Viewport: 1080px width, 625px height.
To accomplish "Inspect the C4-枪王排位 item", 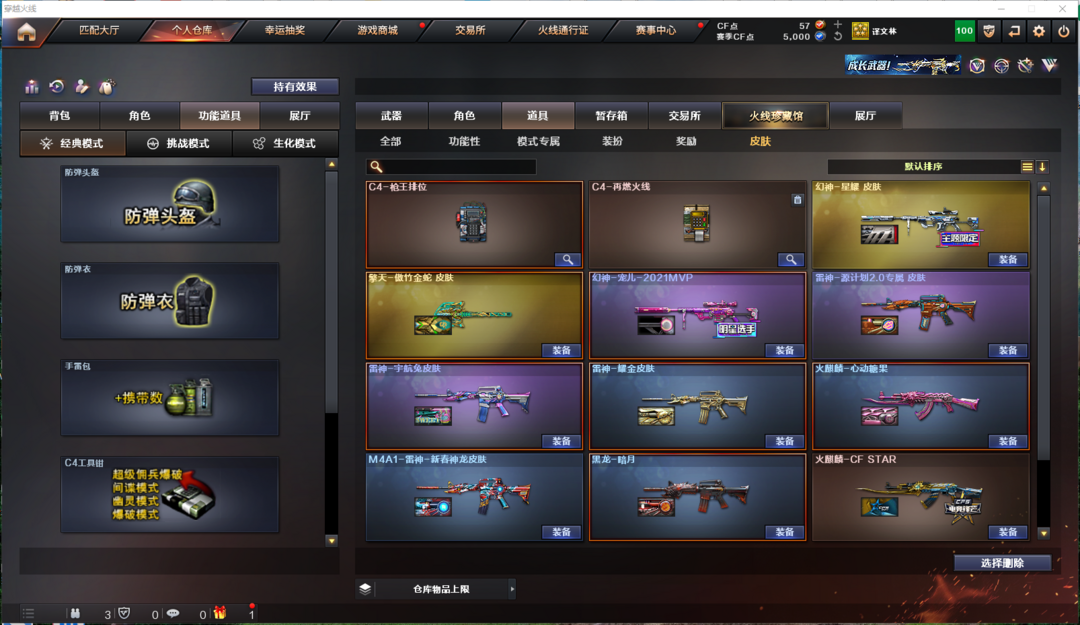I will (x=568, y=260).
